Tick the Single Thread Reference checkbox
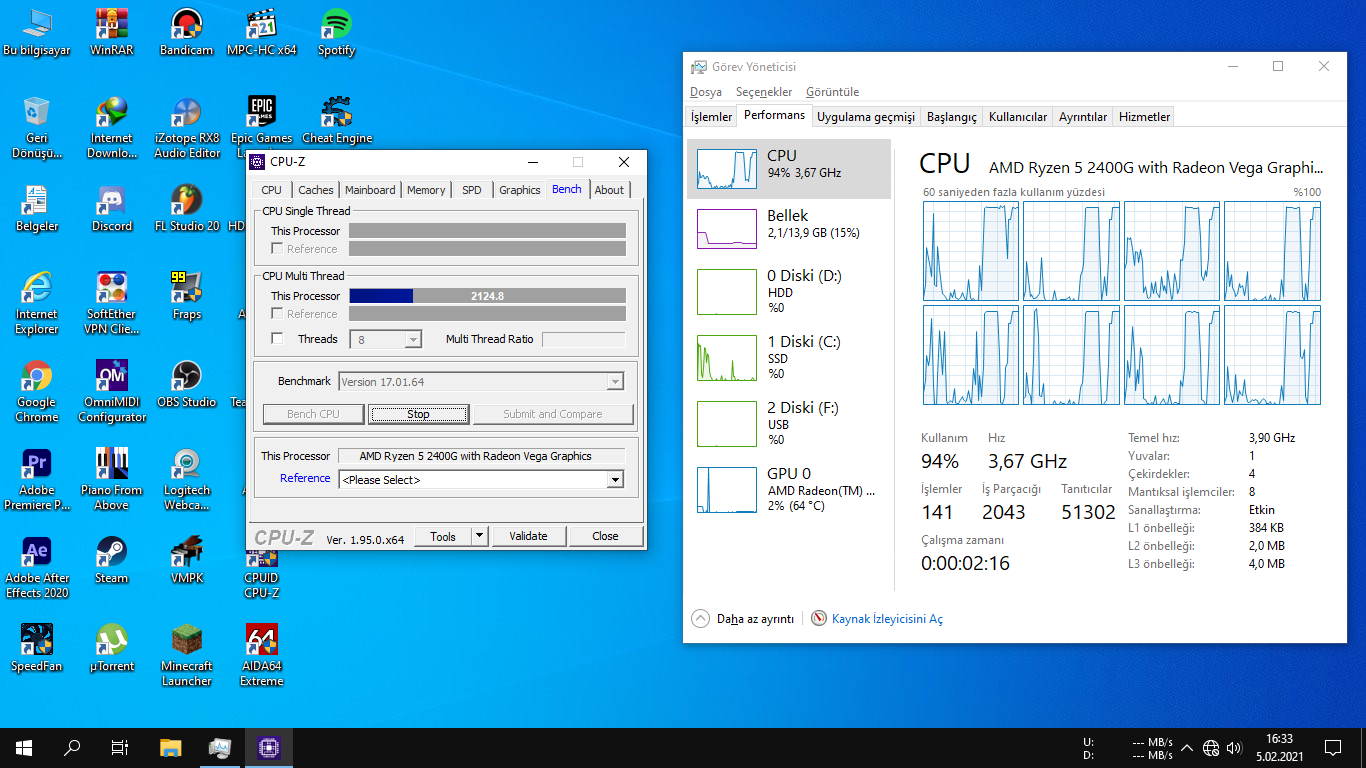Viewport: 1366px width, 768px height. [278, 249]
